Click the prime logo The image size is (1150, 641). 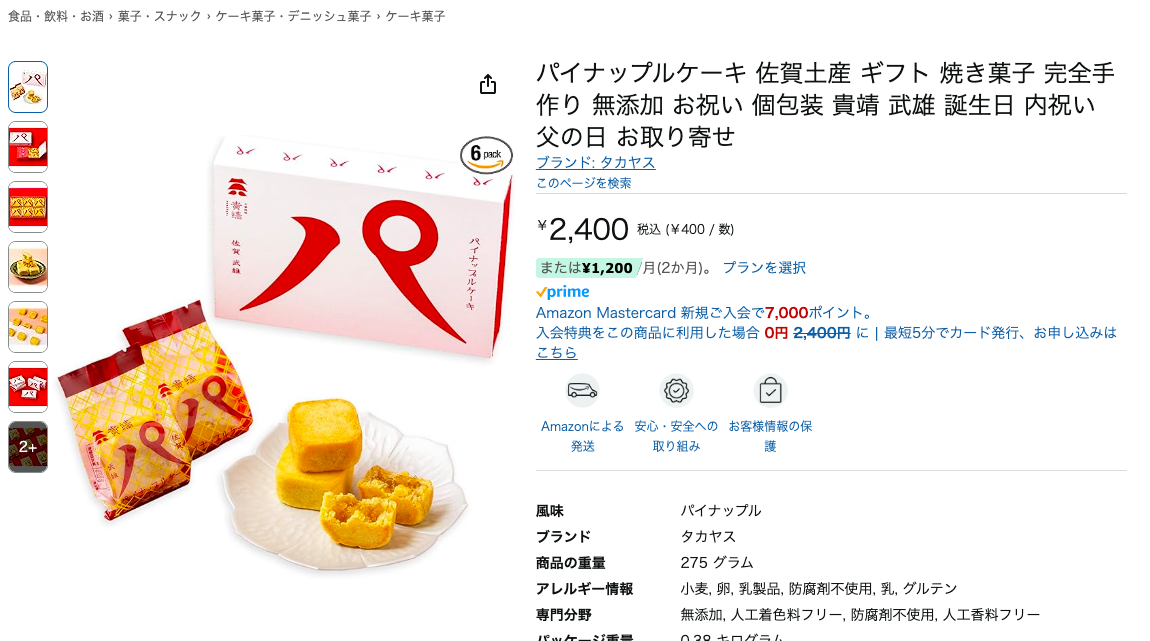point(563,292)
